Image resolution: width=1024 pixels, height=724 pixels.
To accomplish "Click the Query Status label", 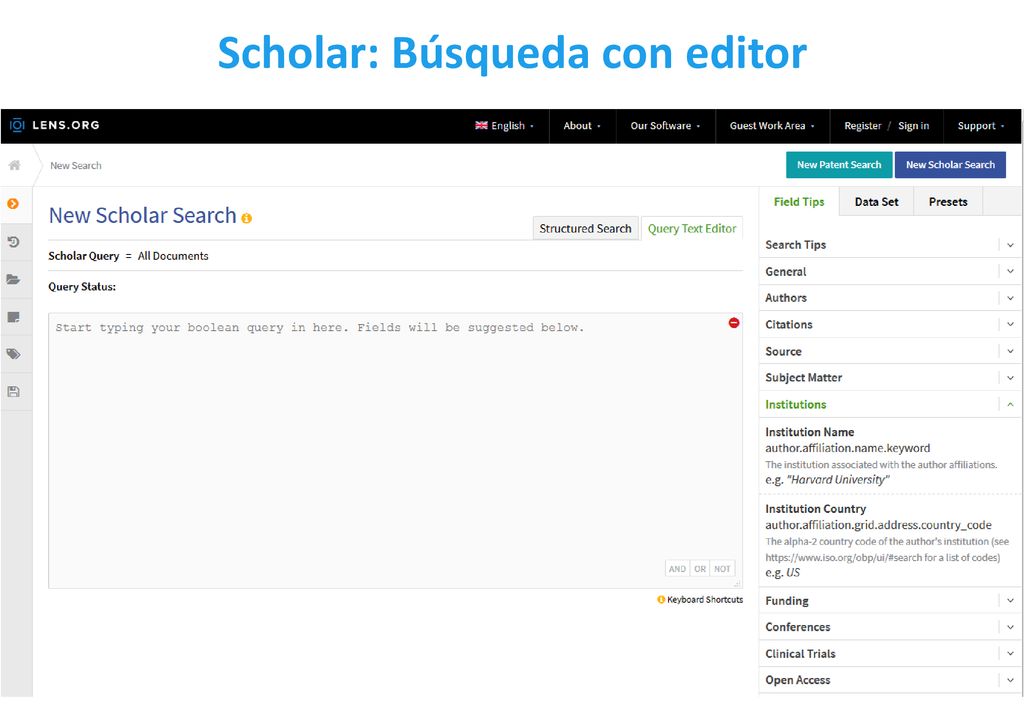I will (82, 287).
